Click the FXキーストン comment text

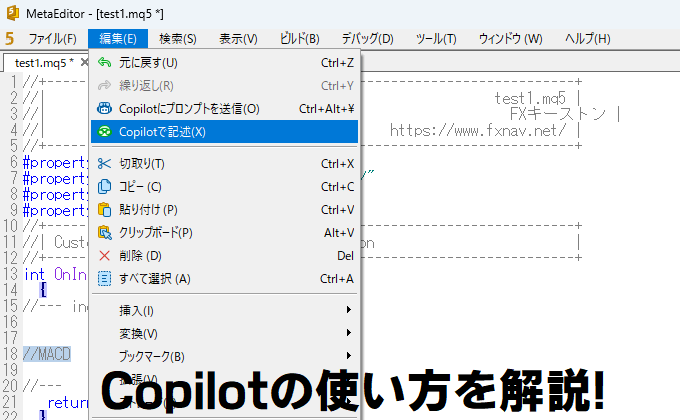[x=558, y=114]
